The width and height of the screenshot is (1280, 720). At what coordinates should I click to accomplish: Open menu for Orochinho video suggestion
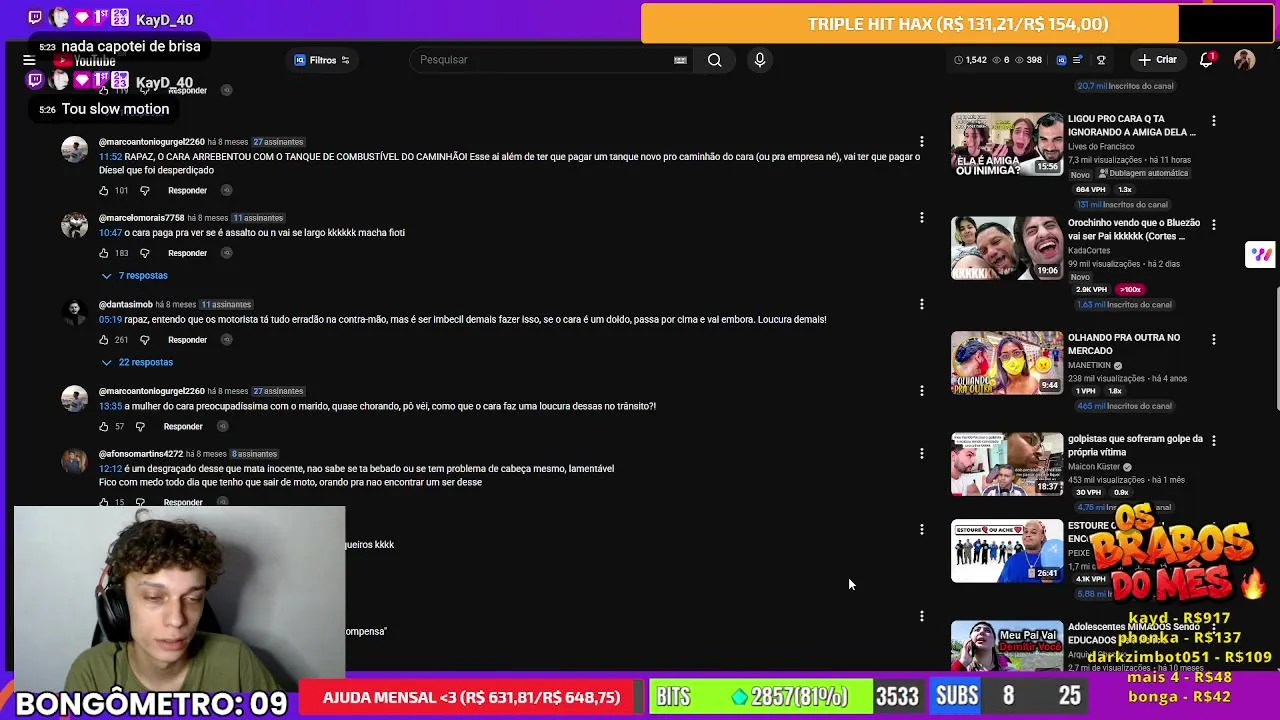(x=1214, y=225)
